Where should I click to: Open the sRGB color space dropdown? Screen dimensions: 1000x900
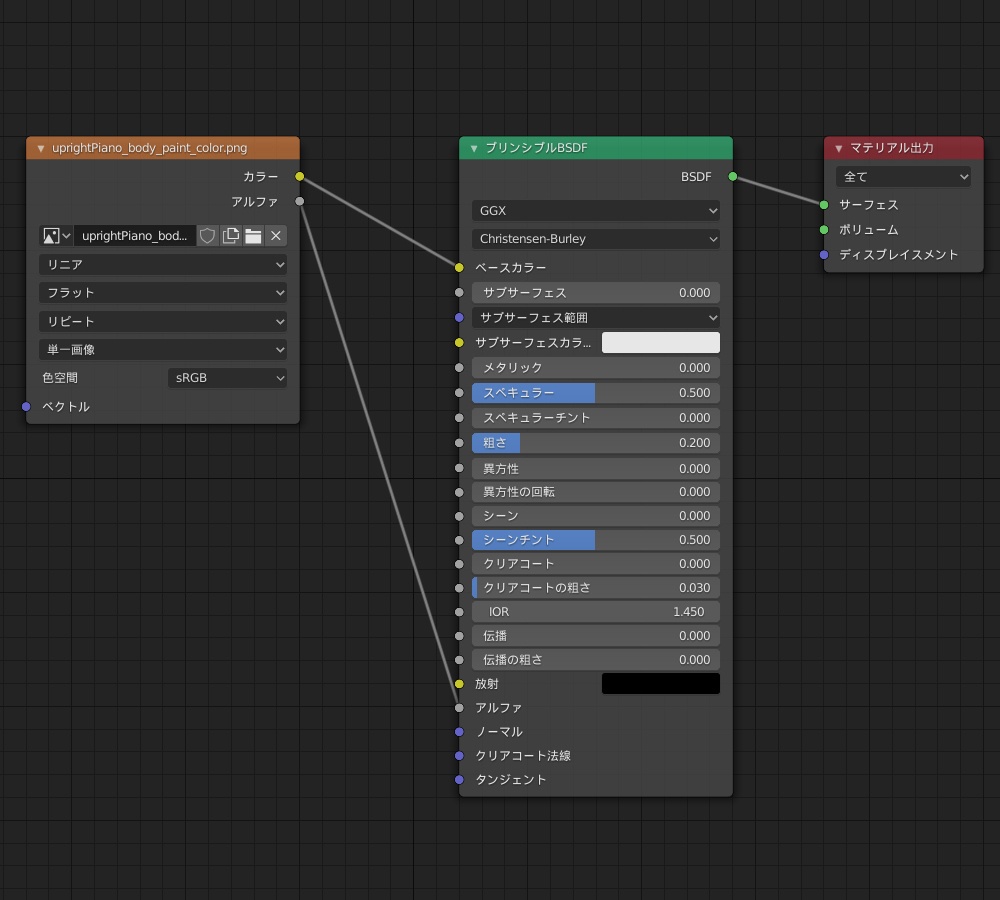click(227, 378)
